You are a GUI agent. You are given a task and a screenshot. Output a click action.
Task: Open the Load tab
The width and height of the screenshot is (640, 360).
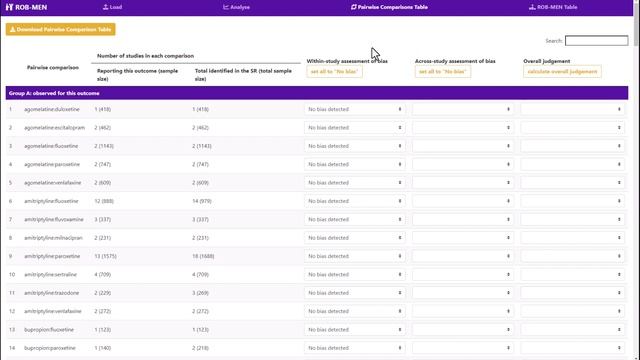pyautogui.click(x=112, y=7)
